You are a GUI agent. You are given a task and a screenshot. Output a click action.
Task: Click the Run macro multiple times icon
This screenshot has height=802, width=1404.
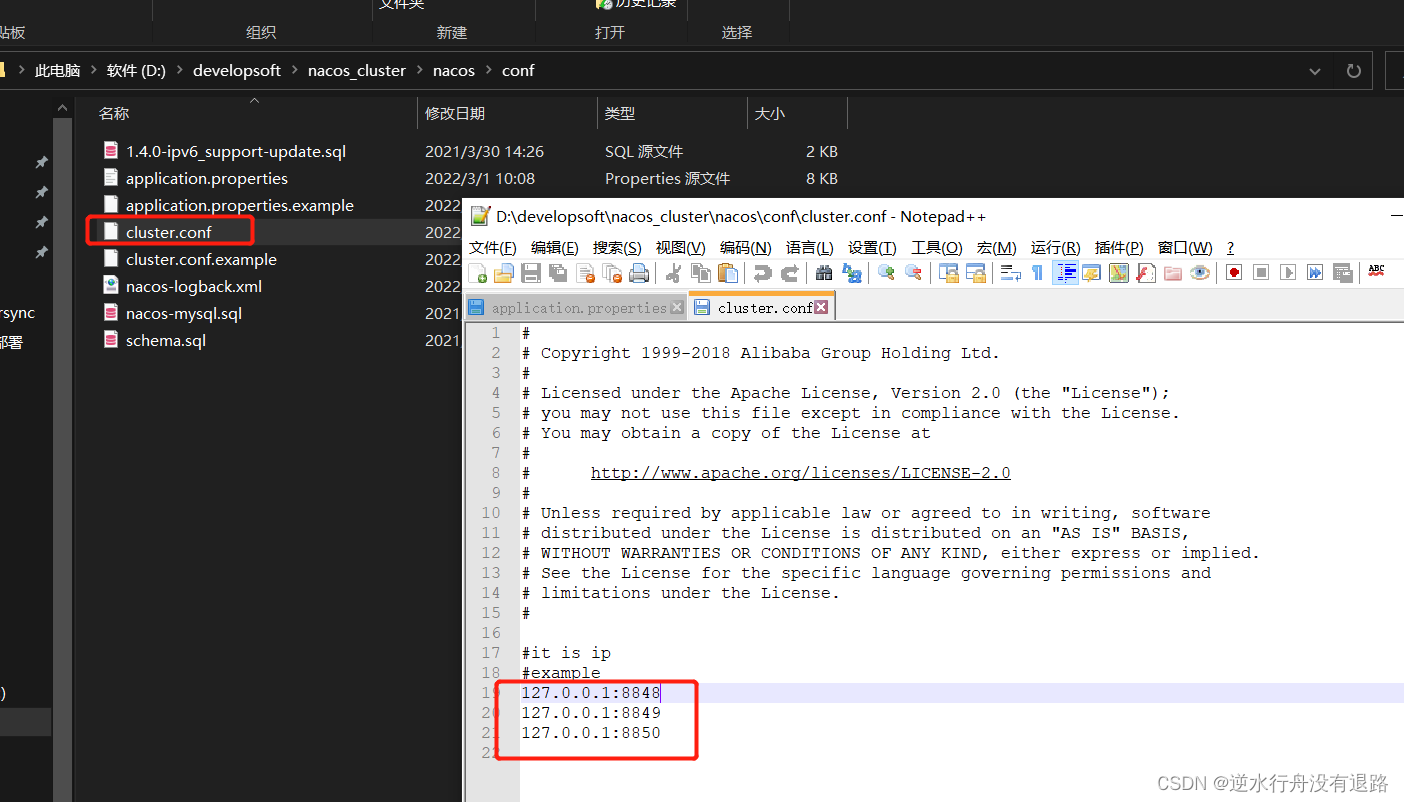[x=1316, y=272]
